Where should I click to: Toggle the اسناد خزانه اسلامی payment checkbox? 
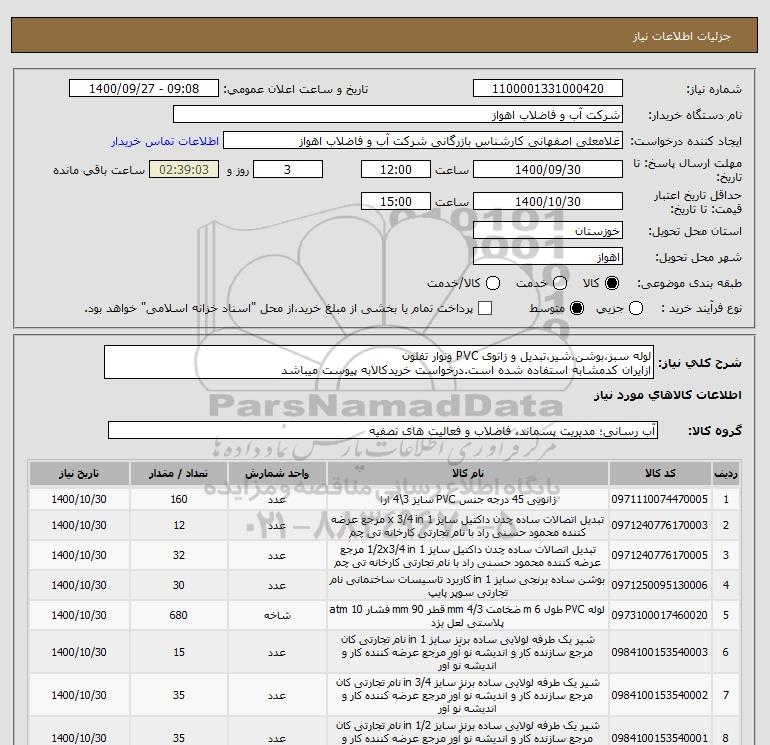pyautogui.click(x=485, y=308)
